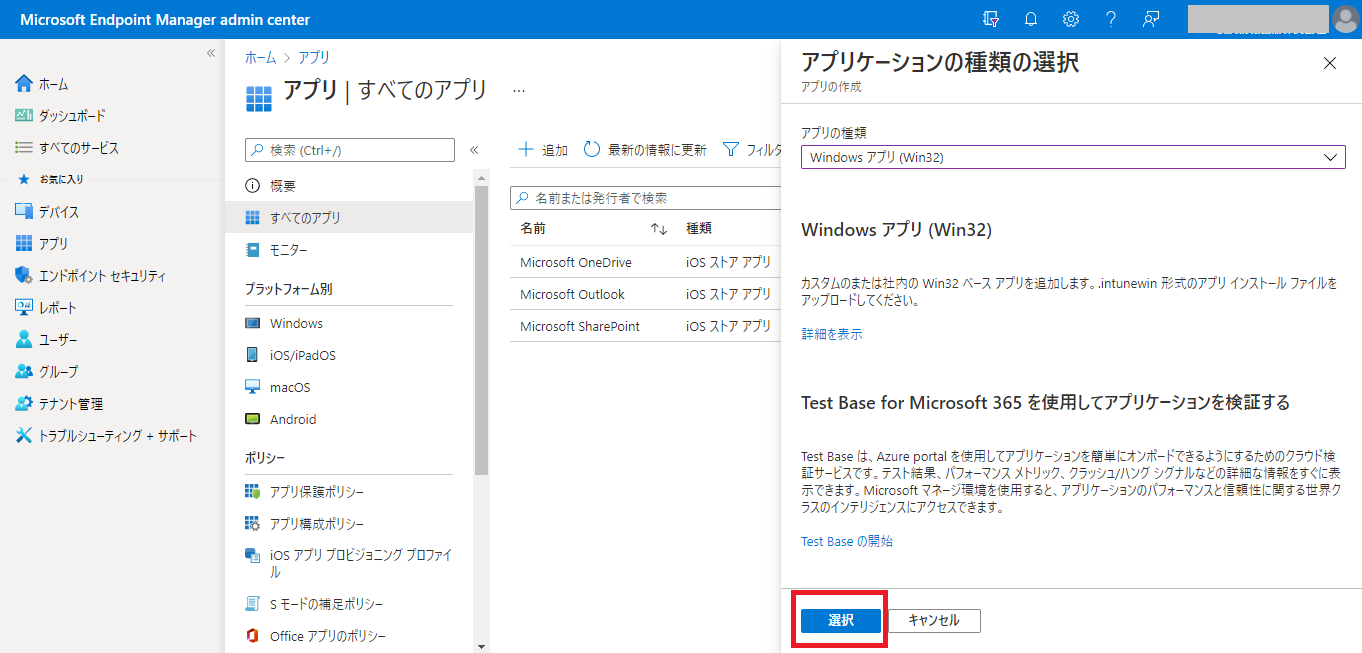Collapse the apps resource menu panel
The image size is (1362, 653).
pyautogui.click(x=474, y=150)
